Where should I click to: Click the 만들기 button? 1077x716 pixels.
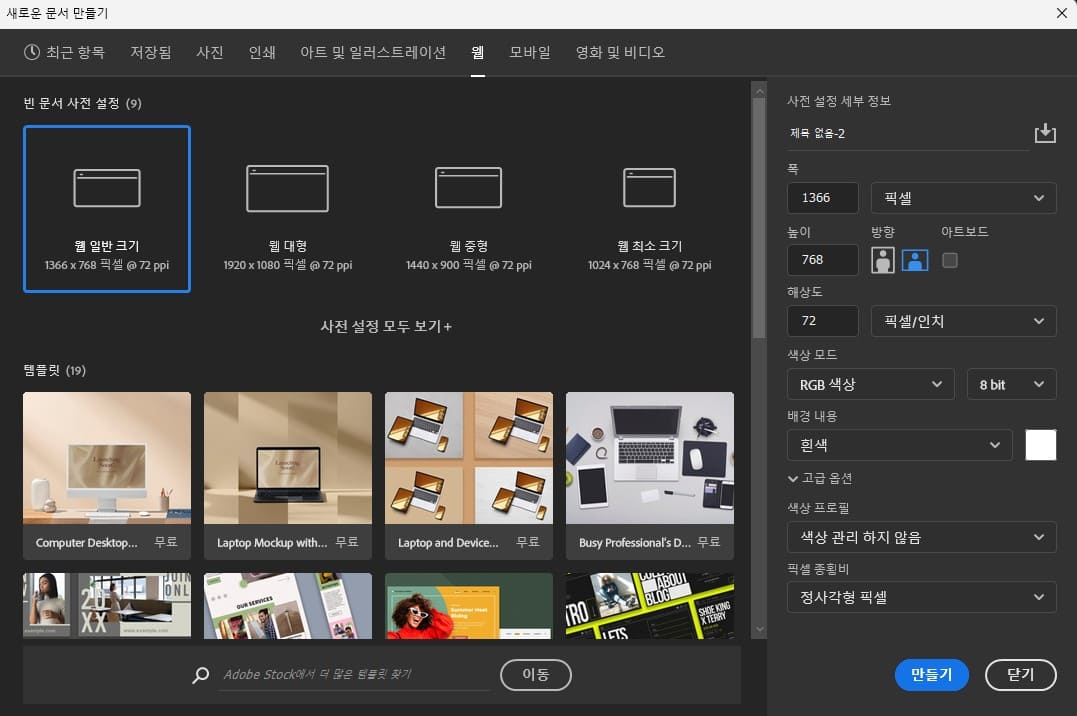coord(931,674)
